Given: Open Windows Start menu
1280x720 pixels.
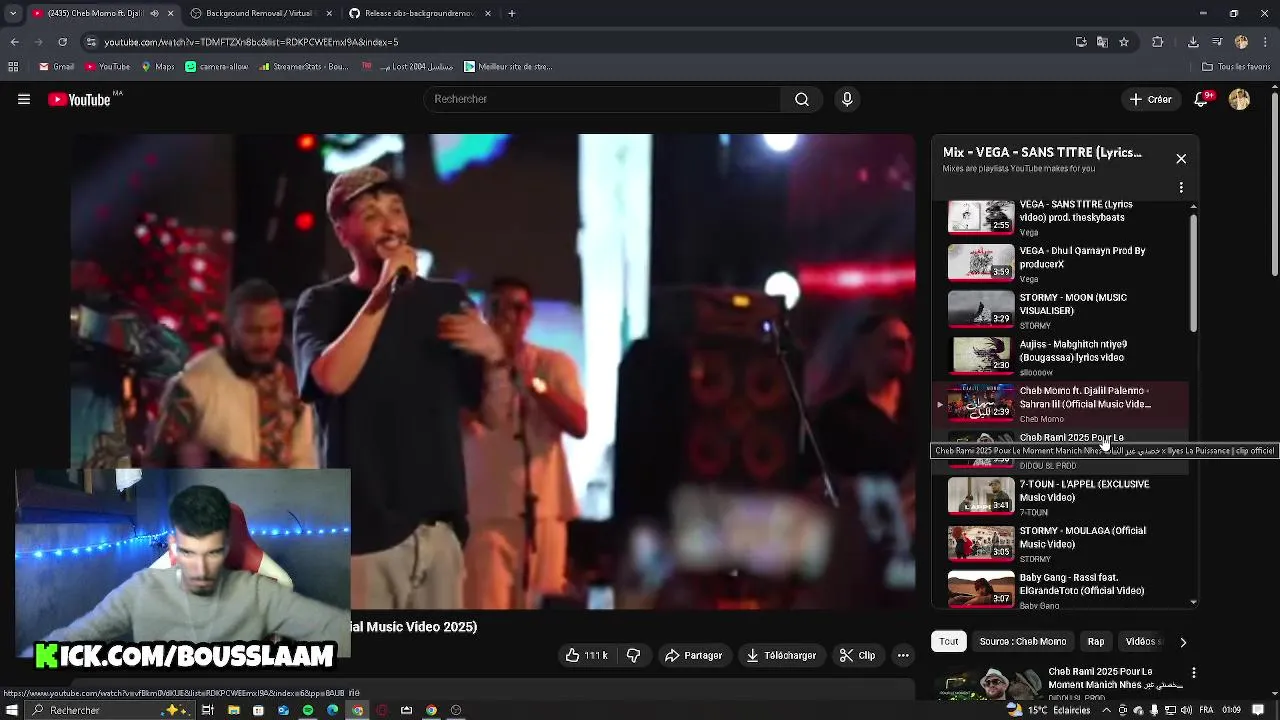Looking at the screenshot, I should tap(12, 710).
